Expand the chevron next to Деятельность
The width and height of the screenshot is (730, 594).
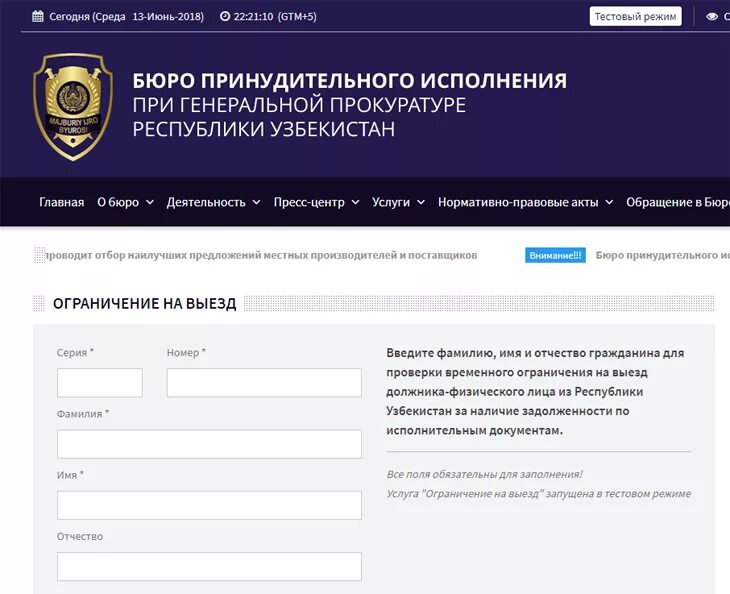257,202
